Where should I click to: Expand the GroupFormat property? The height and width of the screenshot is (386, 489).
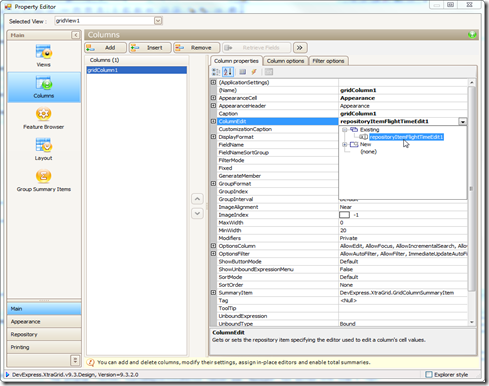coord(213,183)
